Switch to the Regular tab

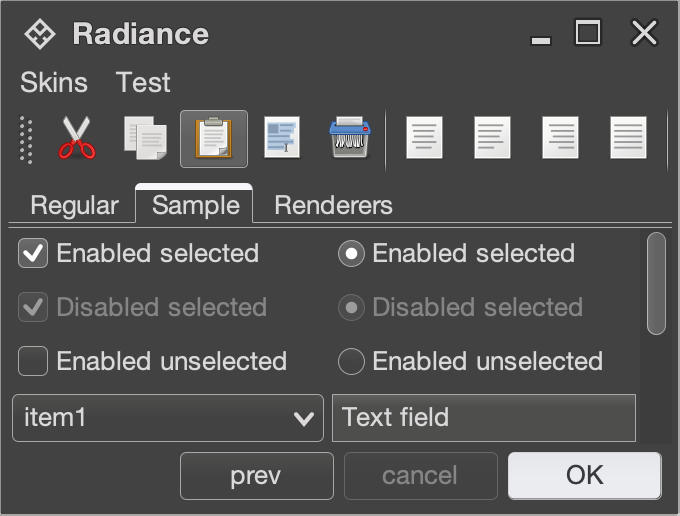[x=74, y=206]
